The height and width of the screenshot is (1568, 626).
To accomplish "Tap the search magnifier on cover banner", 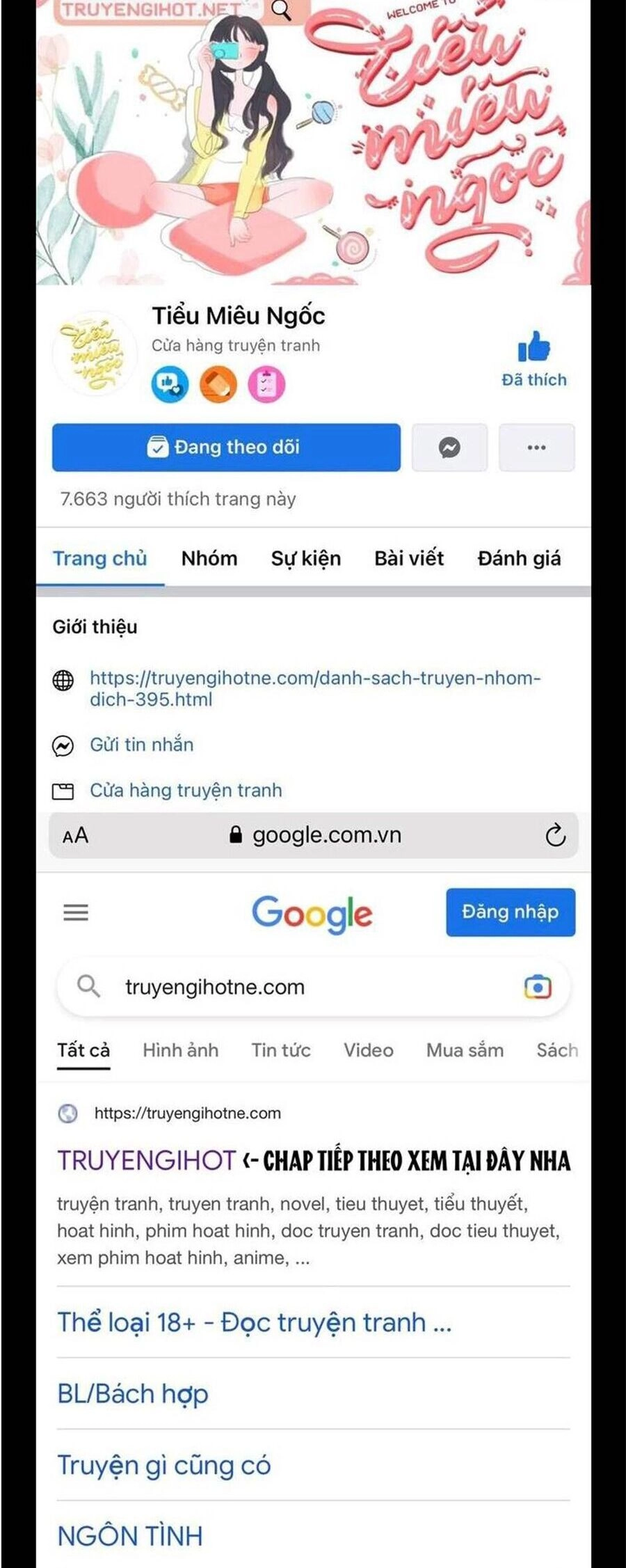I will pos(281,10).
